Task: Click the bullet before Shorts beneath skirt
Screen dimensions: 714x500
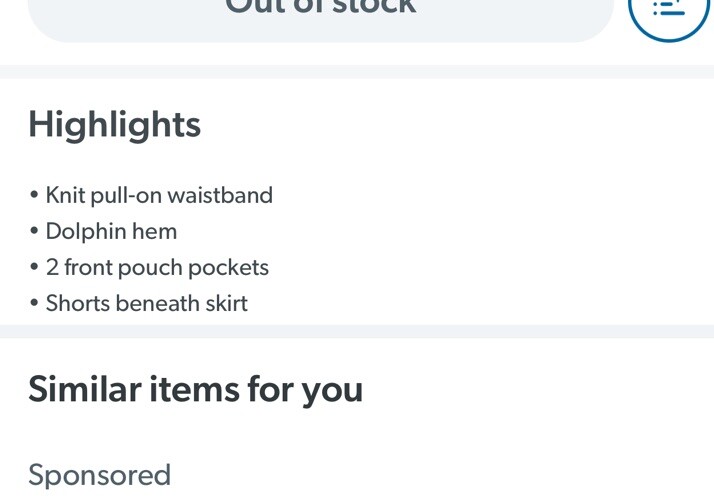Action: pyautogui.click(x=35, y=304)
